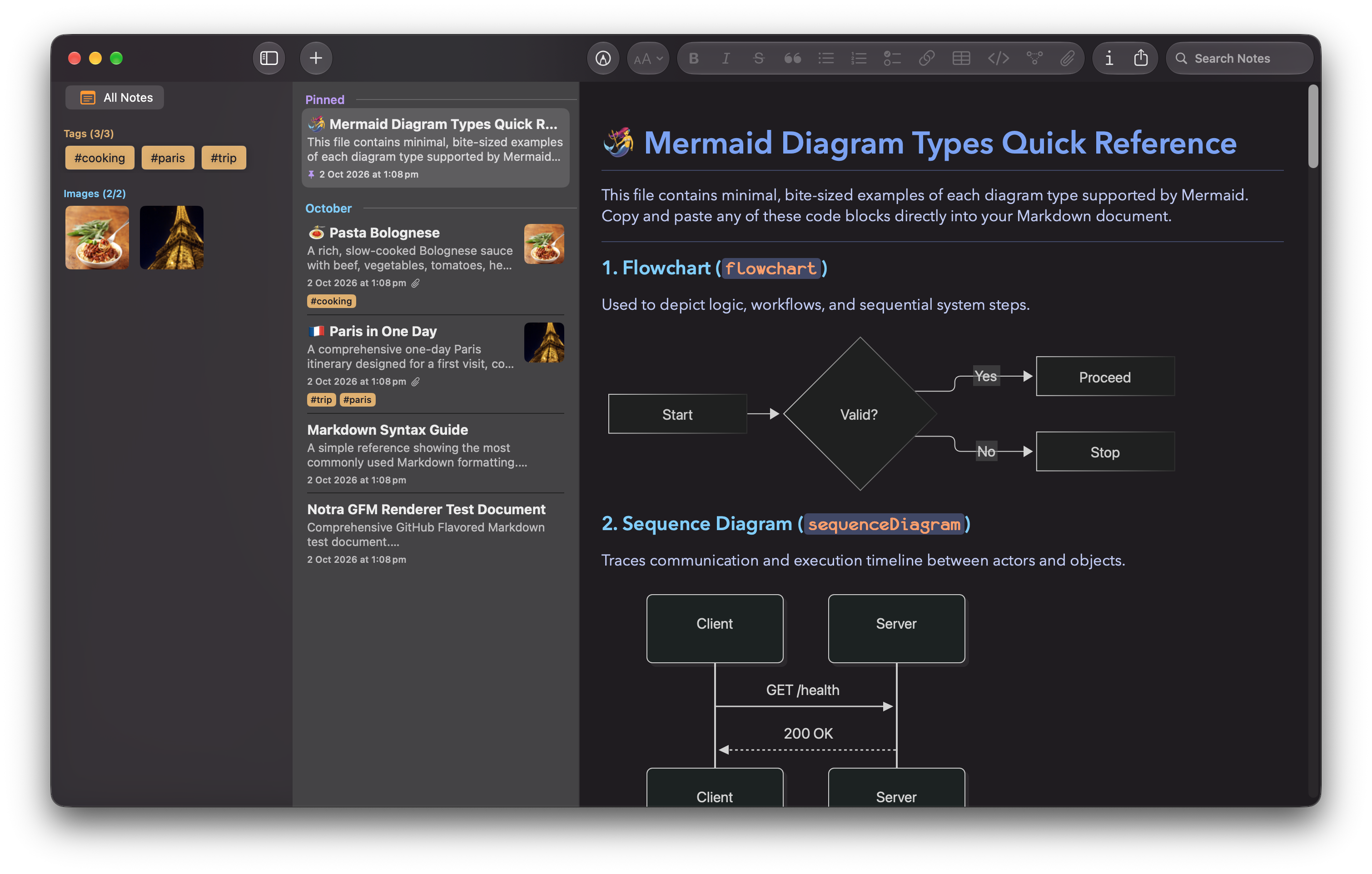Click the Paris note Eiffel Tower thumbnail
1372x874 pixels.
pyautogui.click(x=543, y=343)
